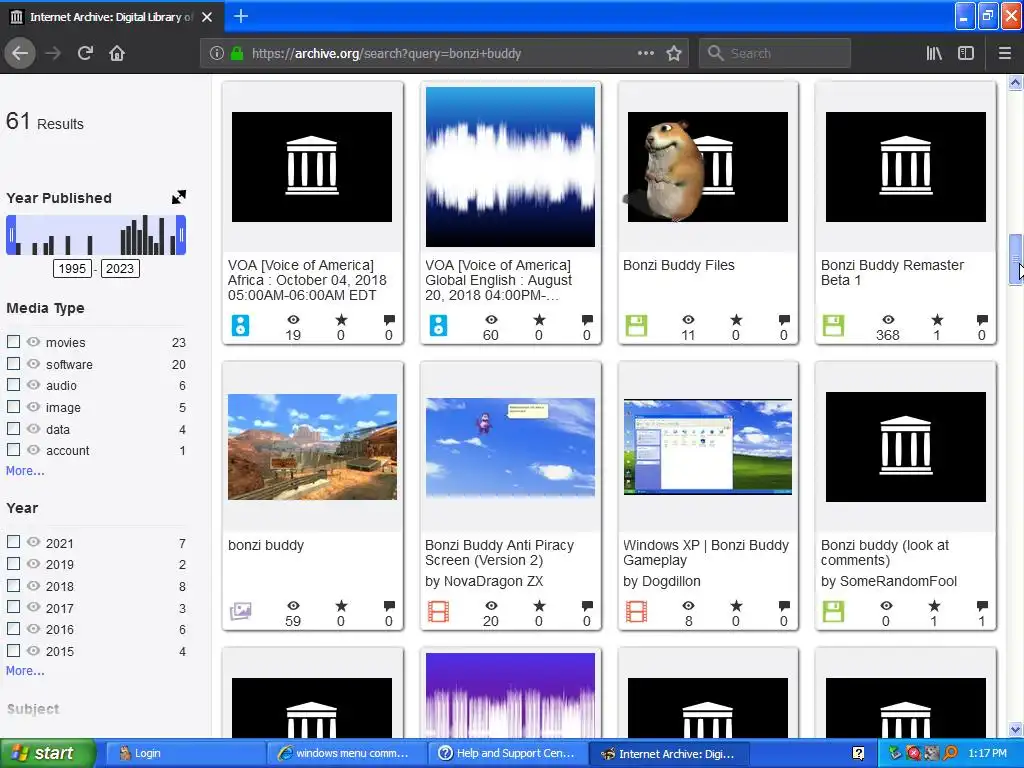Open the Windows XP desktop thumbnail
The height and width of the screenshot is (768, 1024).
[708, 447]
